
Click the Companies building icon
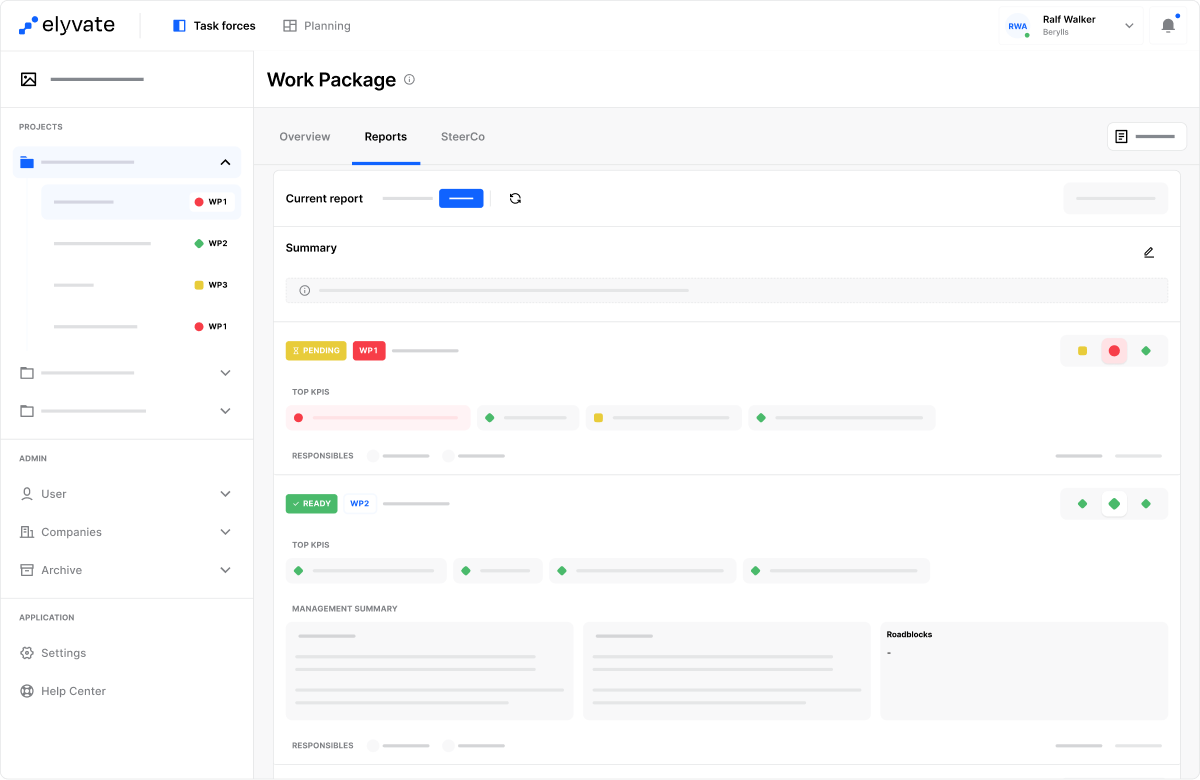27,532
